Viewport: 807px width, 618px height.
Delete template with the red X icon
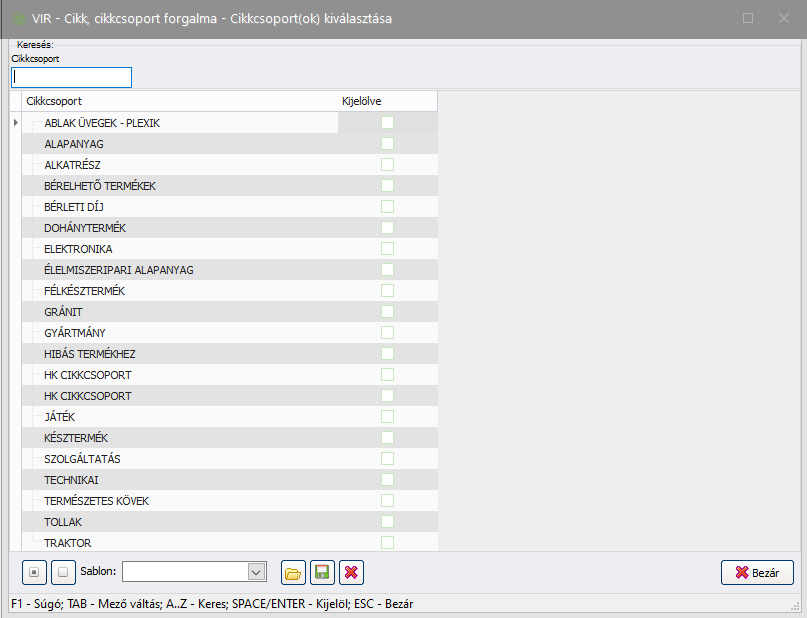click(x=350, y=572)
